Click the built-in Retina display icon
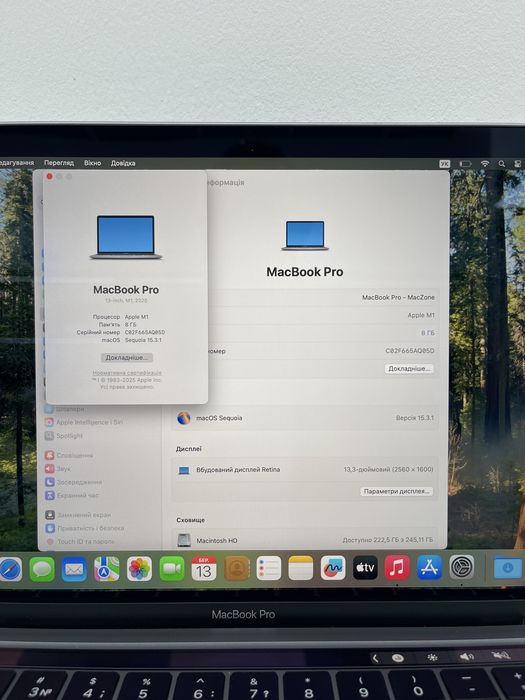525x700 pixels. (184, 470)
